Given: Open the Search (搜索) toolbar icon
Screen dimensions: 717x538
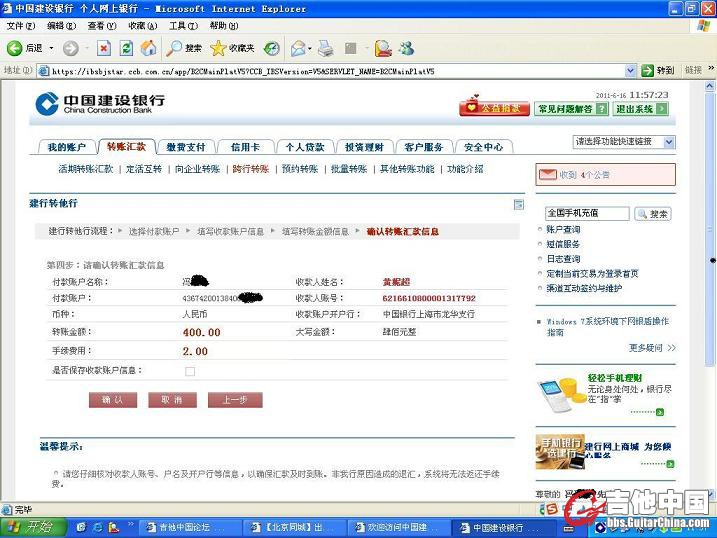Looking at the screenshot, I should click(175, 48).
